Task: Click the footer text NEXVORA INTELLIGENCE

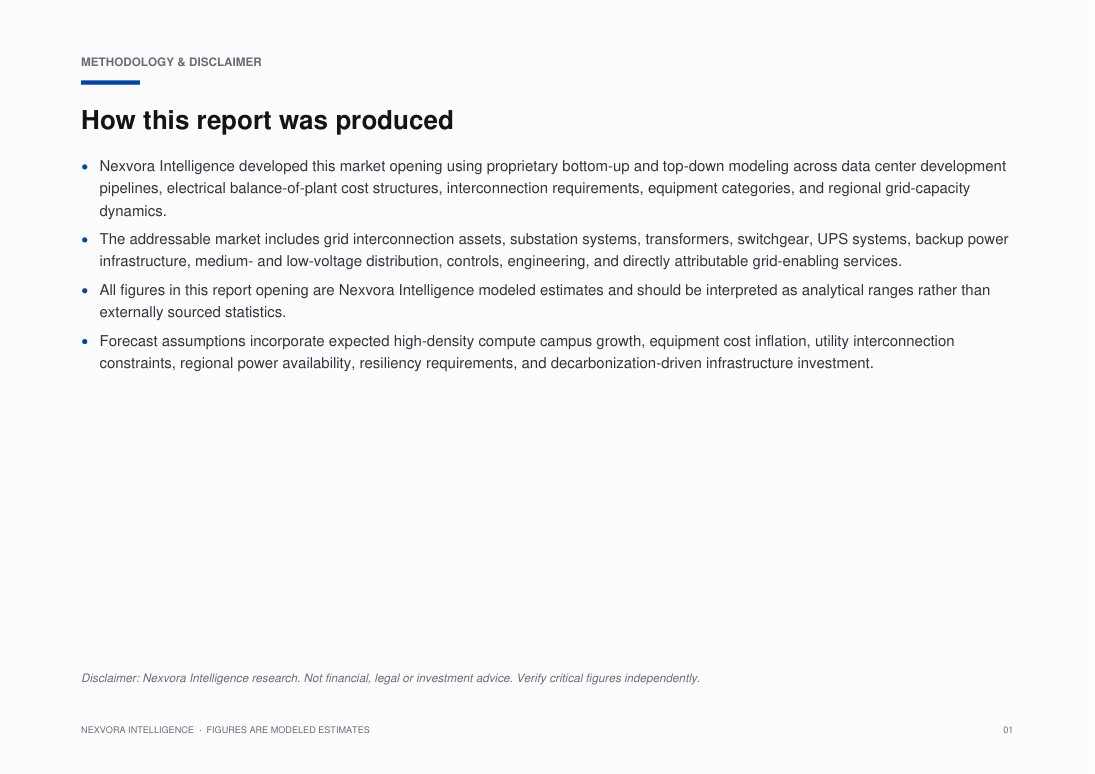Action: click(137, 730)
